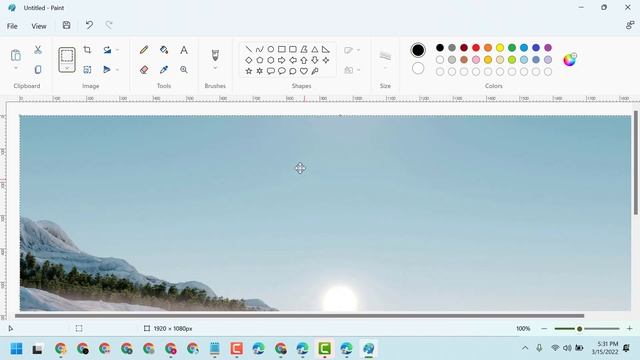Select the Magnifier tool
The width and height of the screenshot is (640, 360).
pyautogui.click(x=184, y=70)
